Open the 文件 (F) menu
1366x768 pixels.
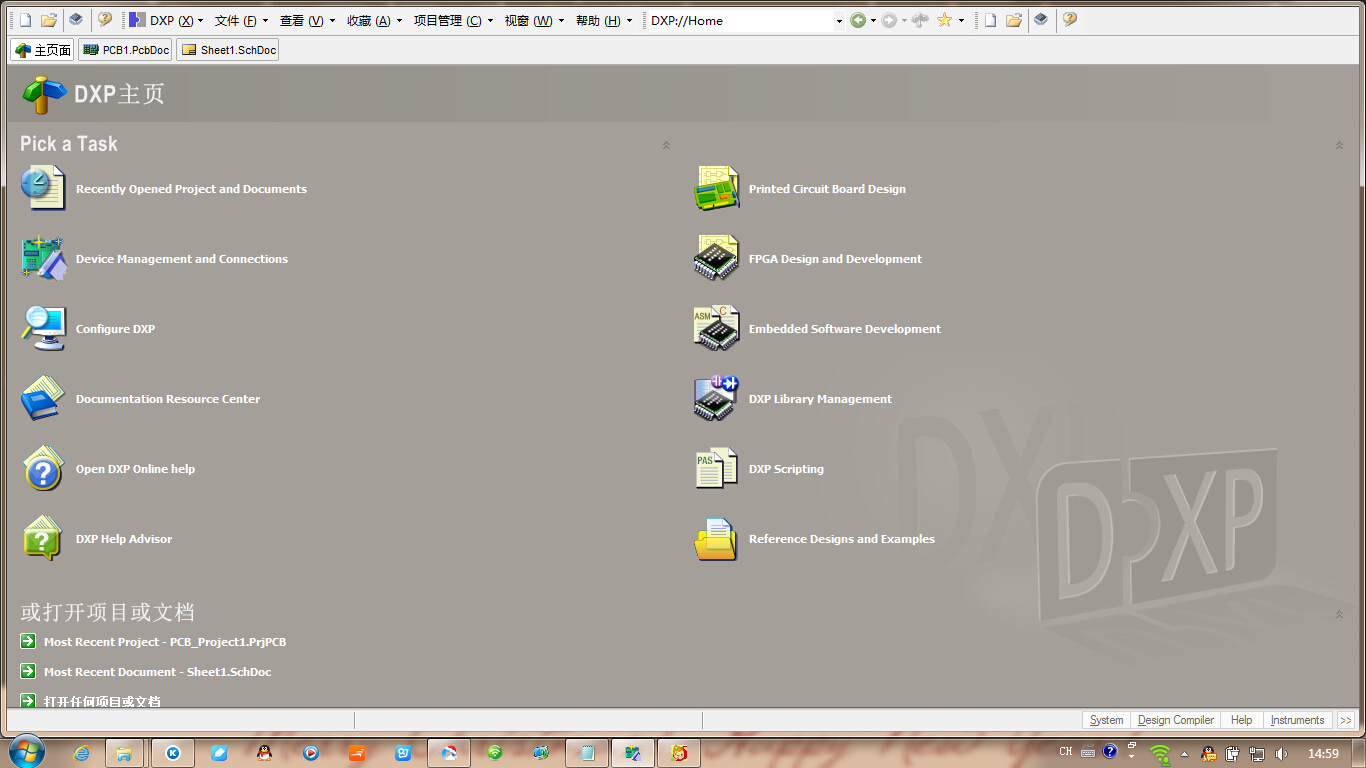(x=241, y=20)
